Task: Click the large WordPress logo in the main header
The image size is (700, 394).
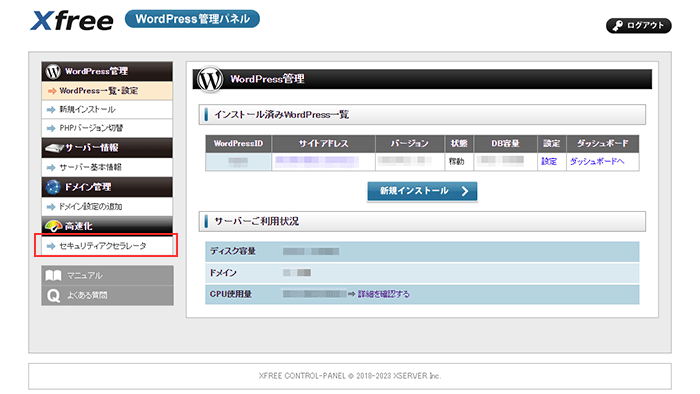Action: [210, 80]
